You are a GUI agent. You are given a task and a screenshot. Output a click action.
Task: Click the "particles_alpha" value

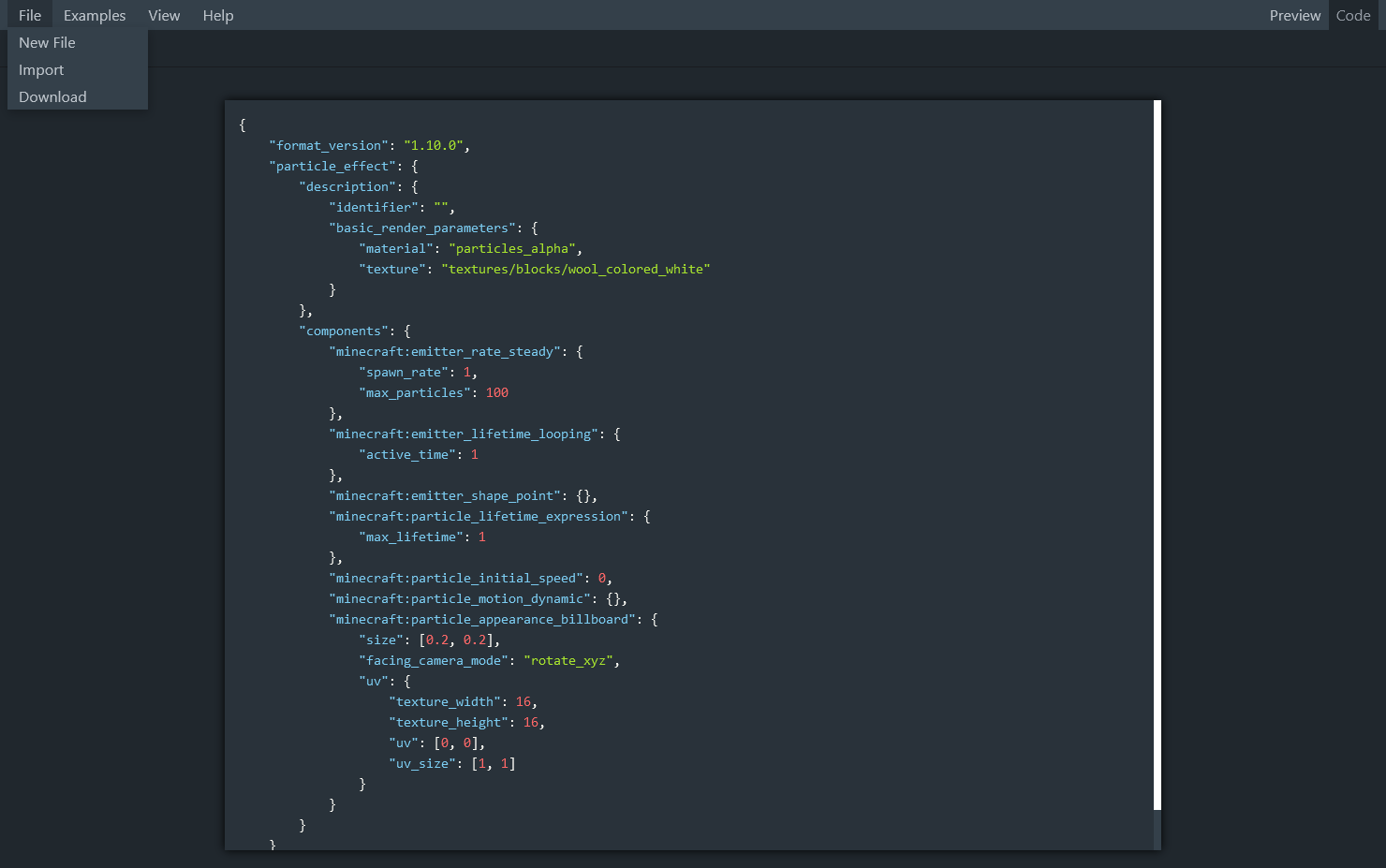point(512,248)
